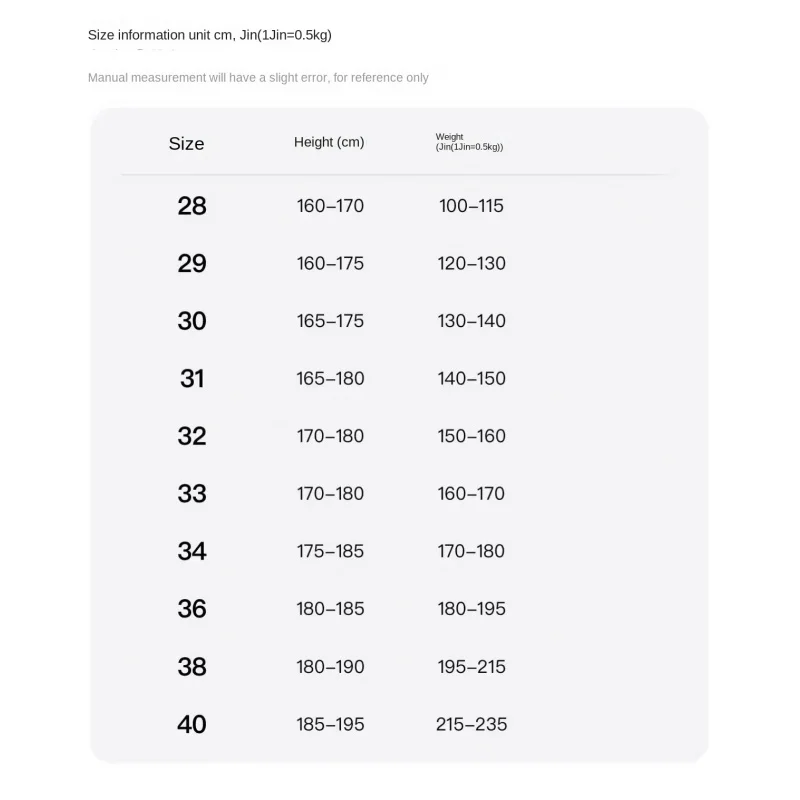Select size 40 in the chart
This screenshot has width=800, height=800.
click(x=192, y=724)
